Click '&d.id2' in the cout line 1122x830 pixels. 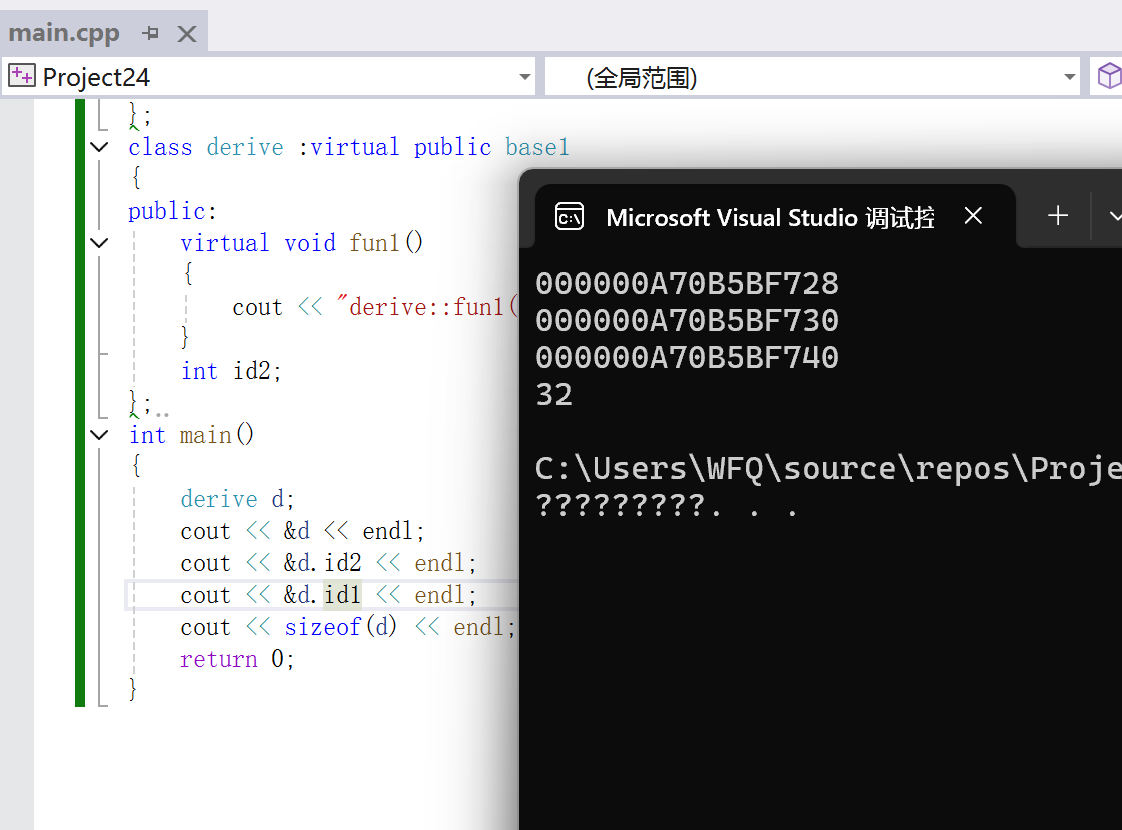(x=322, y=564)
